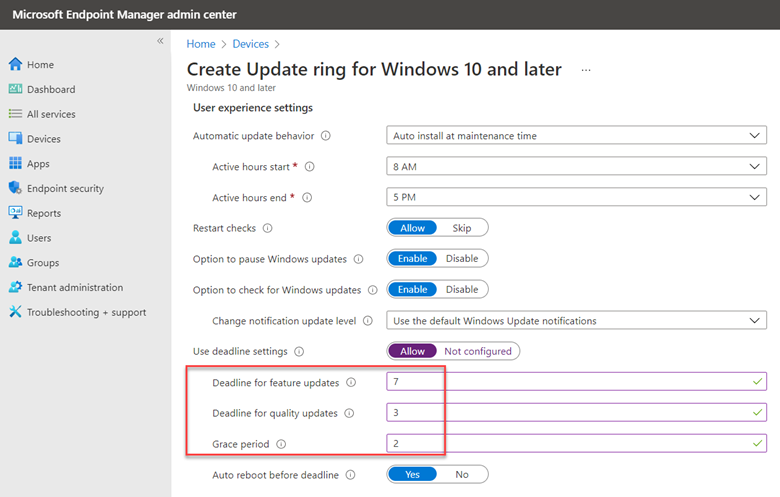Open the Devices icon in sidebar
Screen dimensions: 780x497
(x=15, y=138)
